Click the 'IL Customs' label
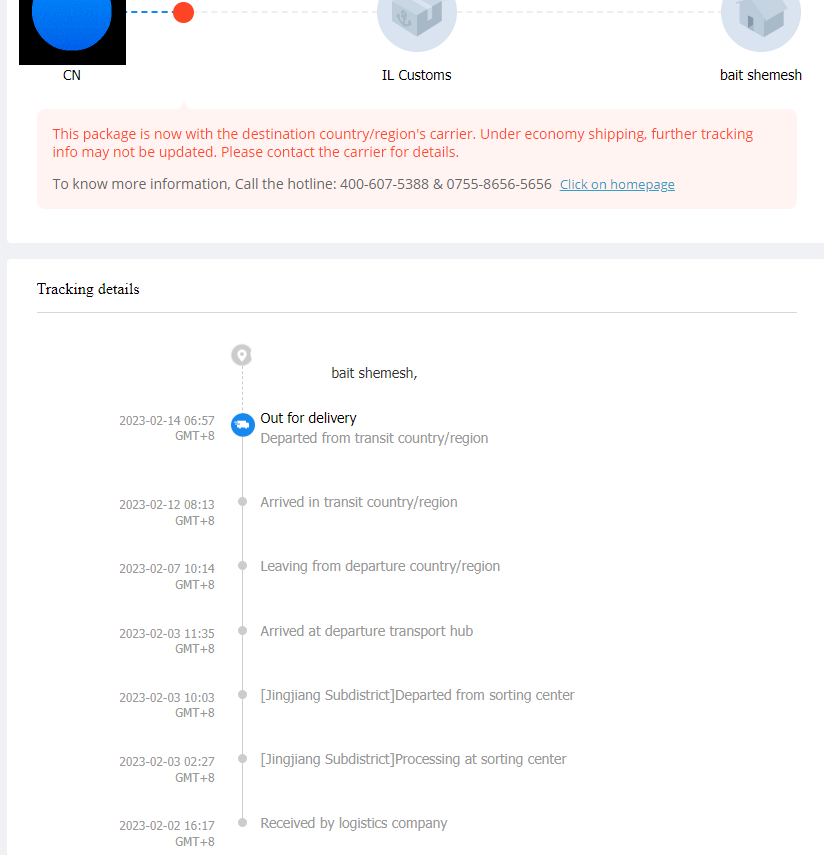The height and width of the screenshot is (855, 824). coord(417,75)
